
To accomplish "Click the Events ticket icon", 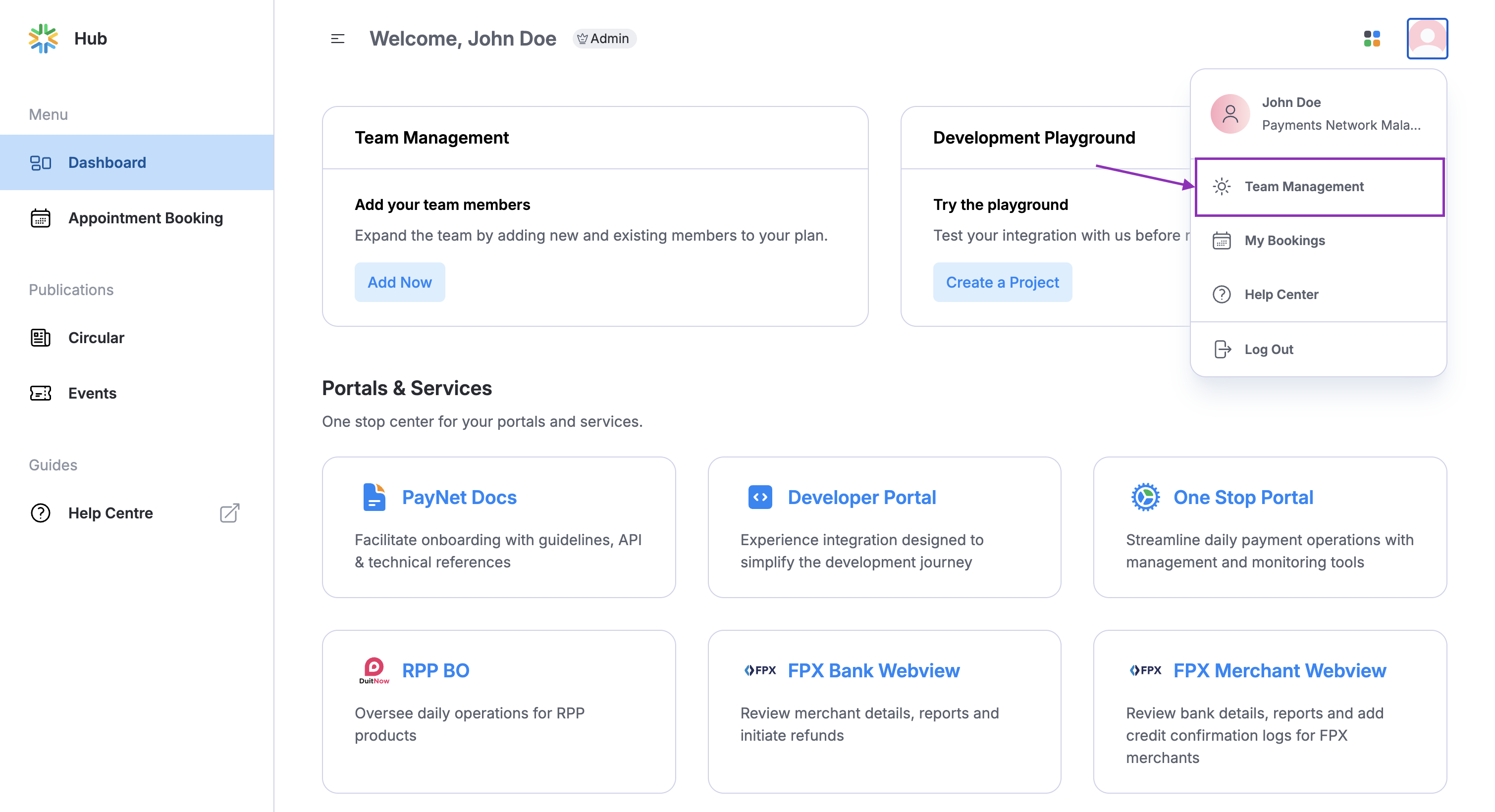I will 41,393.
